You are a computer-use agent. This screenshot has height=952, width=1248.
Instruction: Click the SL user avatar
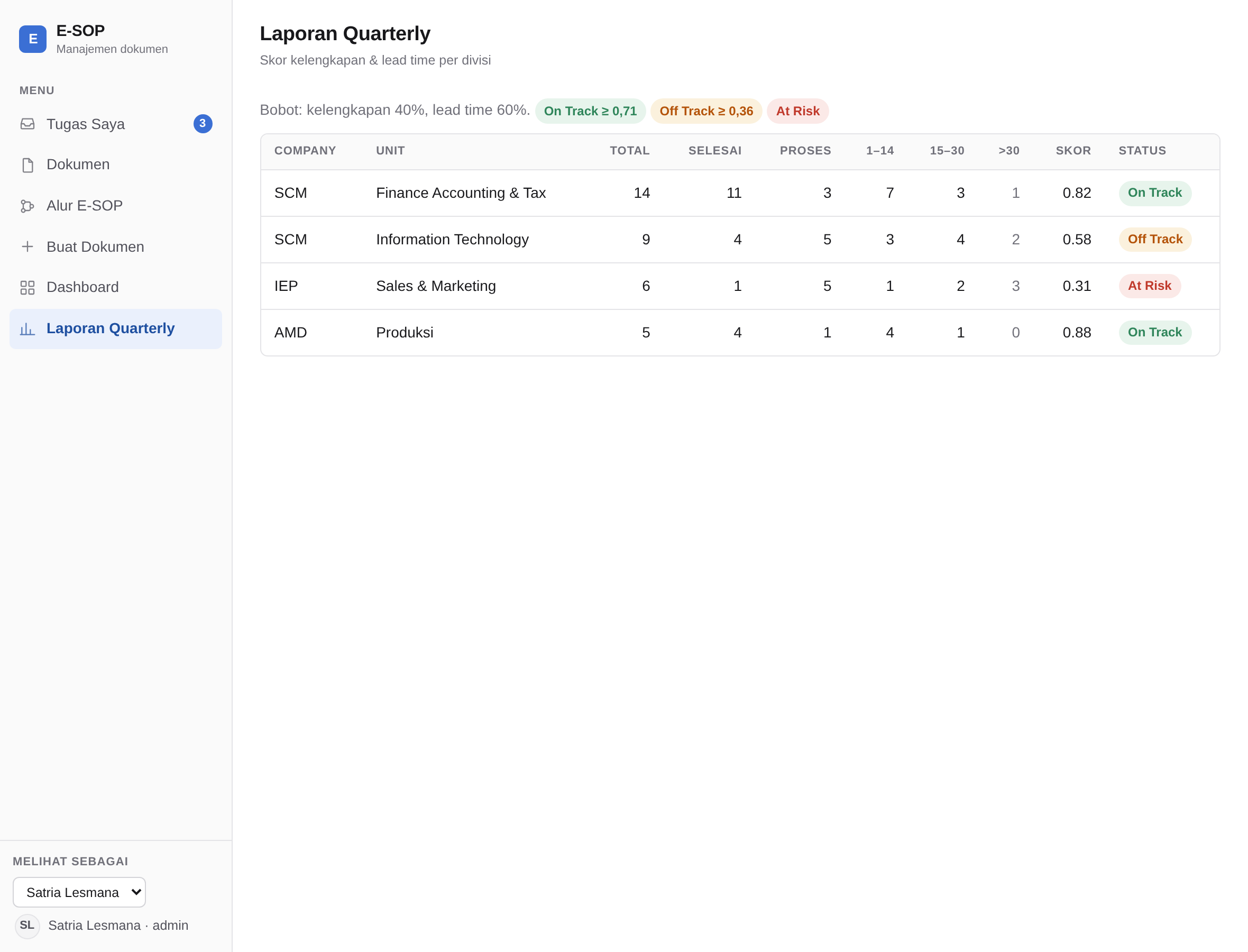pyautogui.click(x=27, y=926)
